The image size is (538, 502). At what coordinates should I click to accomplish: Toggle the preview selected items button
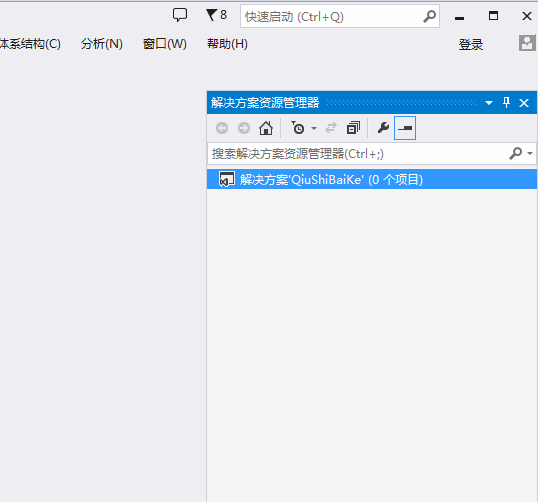405,128
